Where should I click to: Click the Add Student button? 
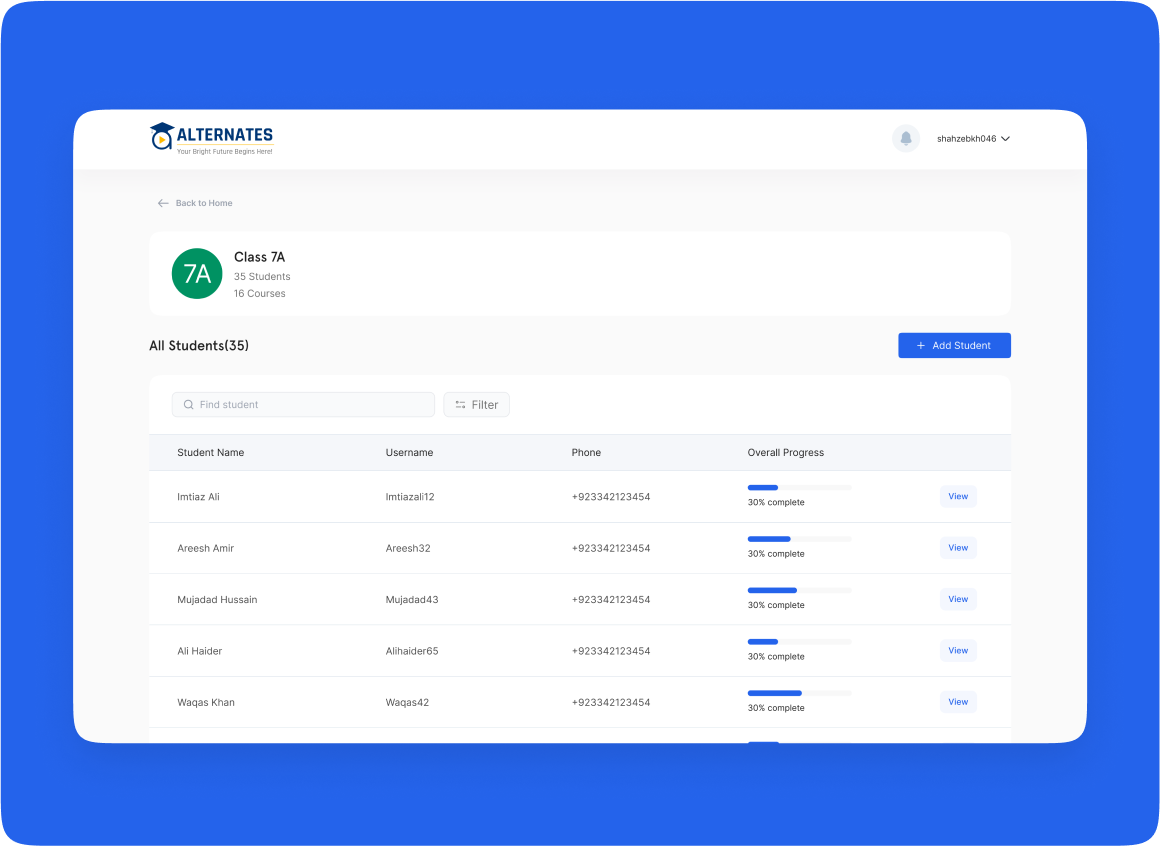(x=954, y=346)
